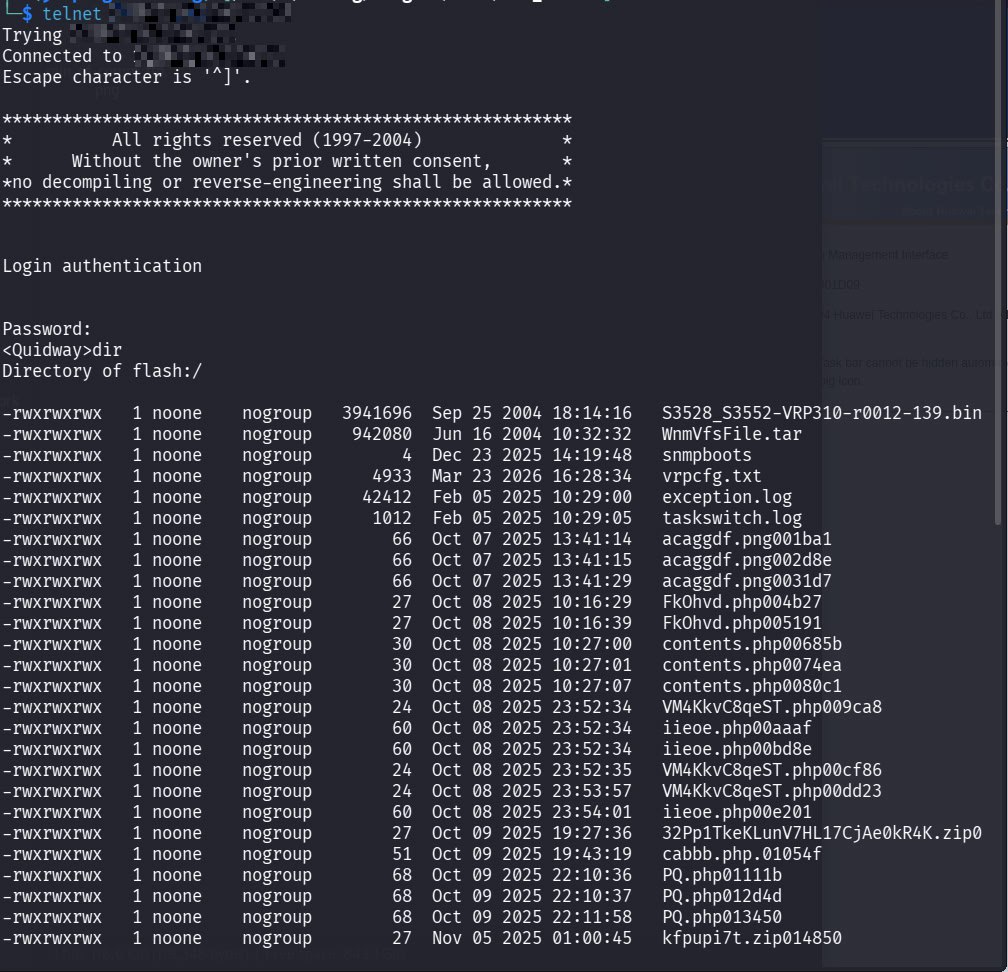
Task: Click the 'Connected to' line
Action: pos(143,56)
